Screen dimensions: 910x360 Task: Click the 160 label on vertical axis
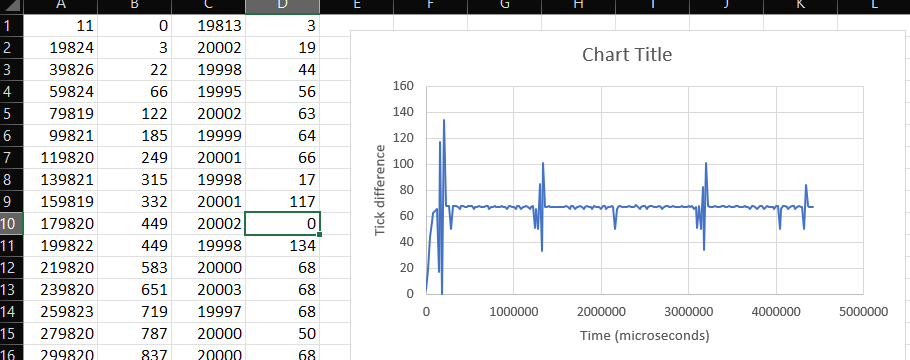click(x=403, y=86)
